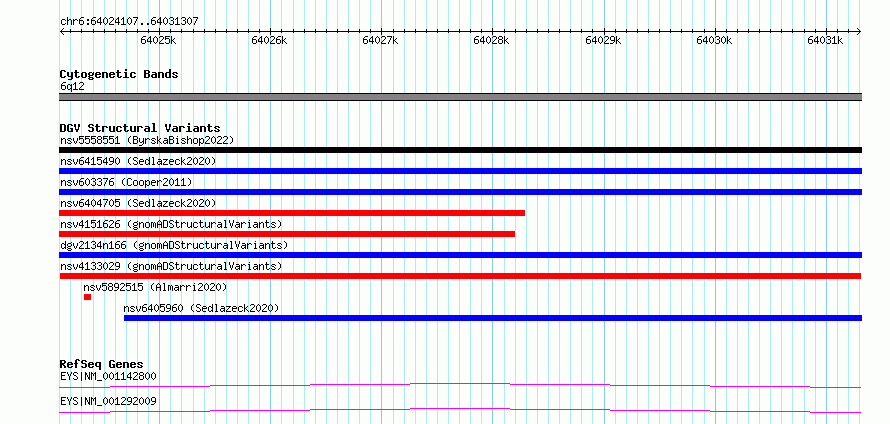Open variant nsv5558551 (ByrskaBishop2022) label
The width and height of the screenshot is (890, 424).
pos(147,140)
